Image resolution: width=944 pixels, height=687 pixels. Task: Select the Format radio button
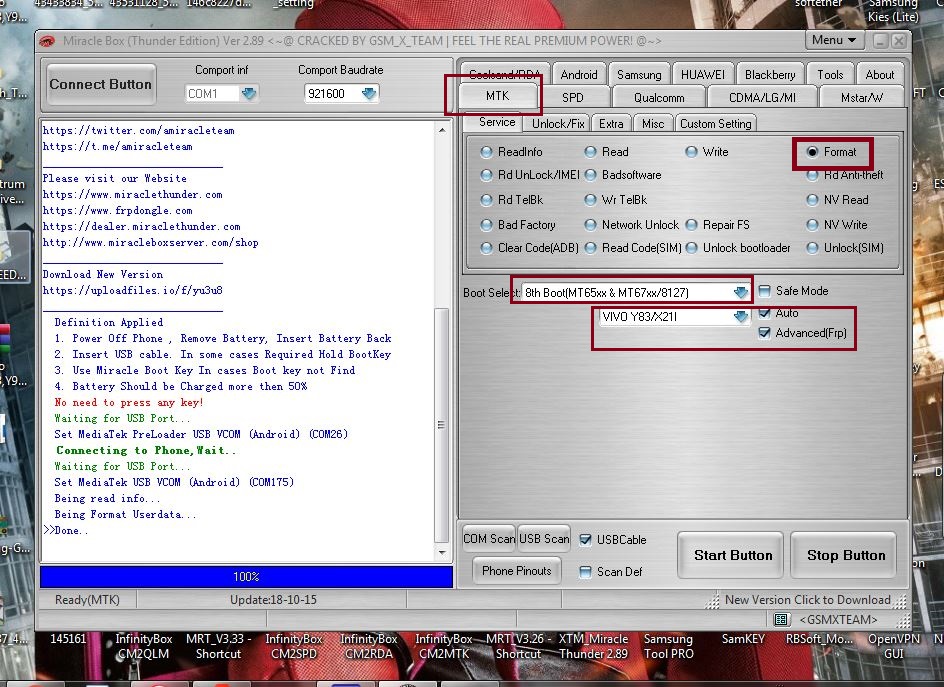click(813, 152)
